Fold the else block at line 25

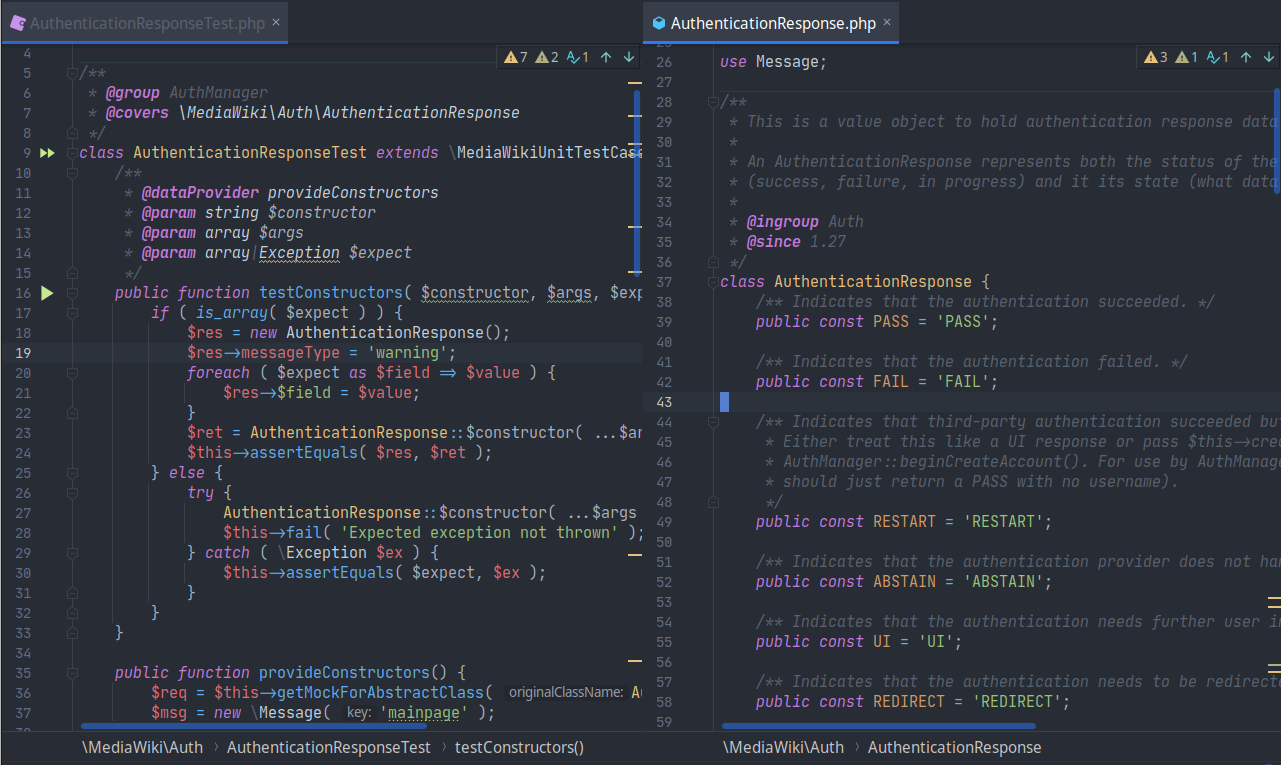coord(72,473)
